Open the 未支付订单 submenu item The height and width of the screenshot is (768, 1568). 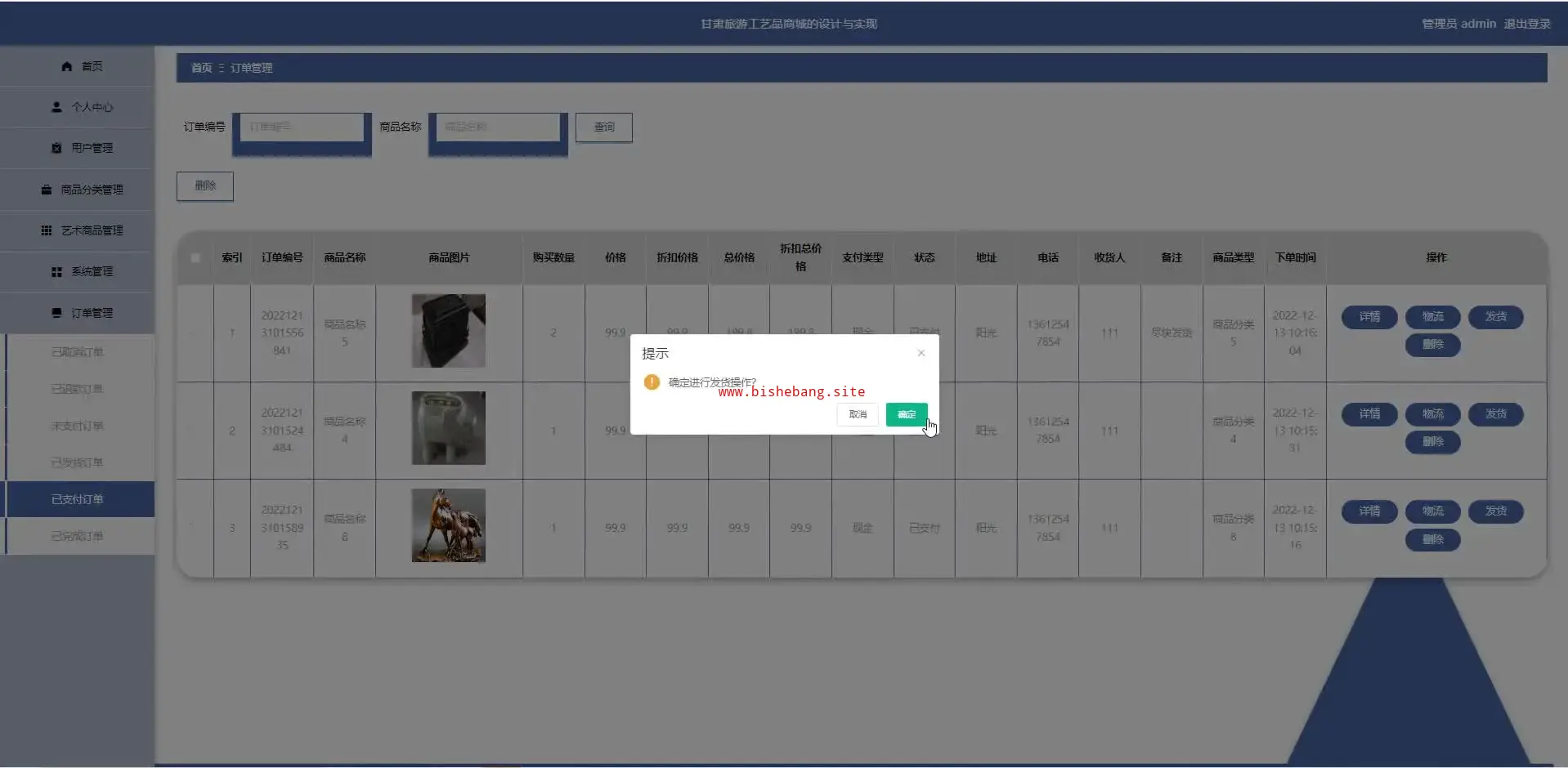tap(78, 426)
